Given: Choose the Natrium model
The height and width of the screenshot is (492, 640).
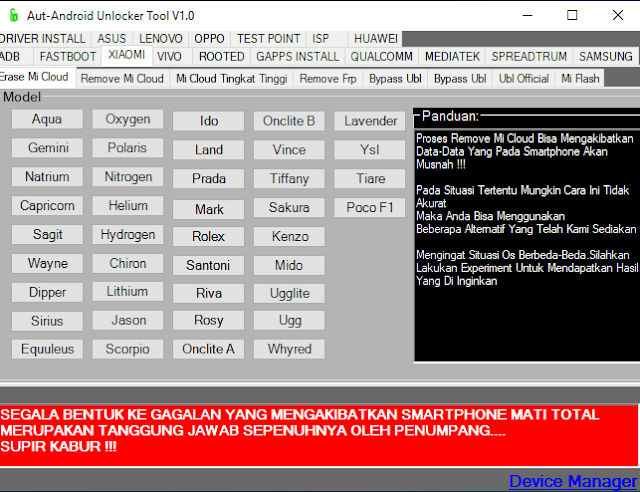Looking at the screenshot, I should (47, 177).
